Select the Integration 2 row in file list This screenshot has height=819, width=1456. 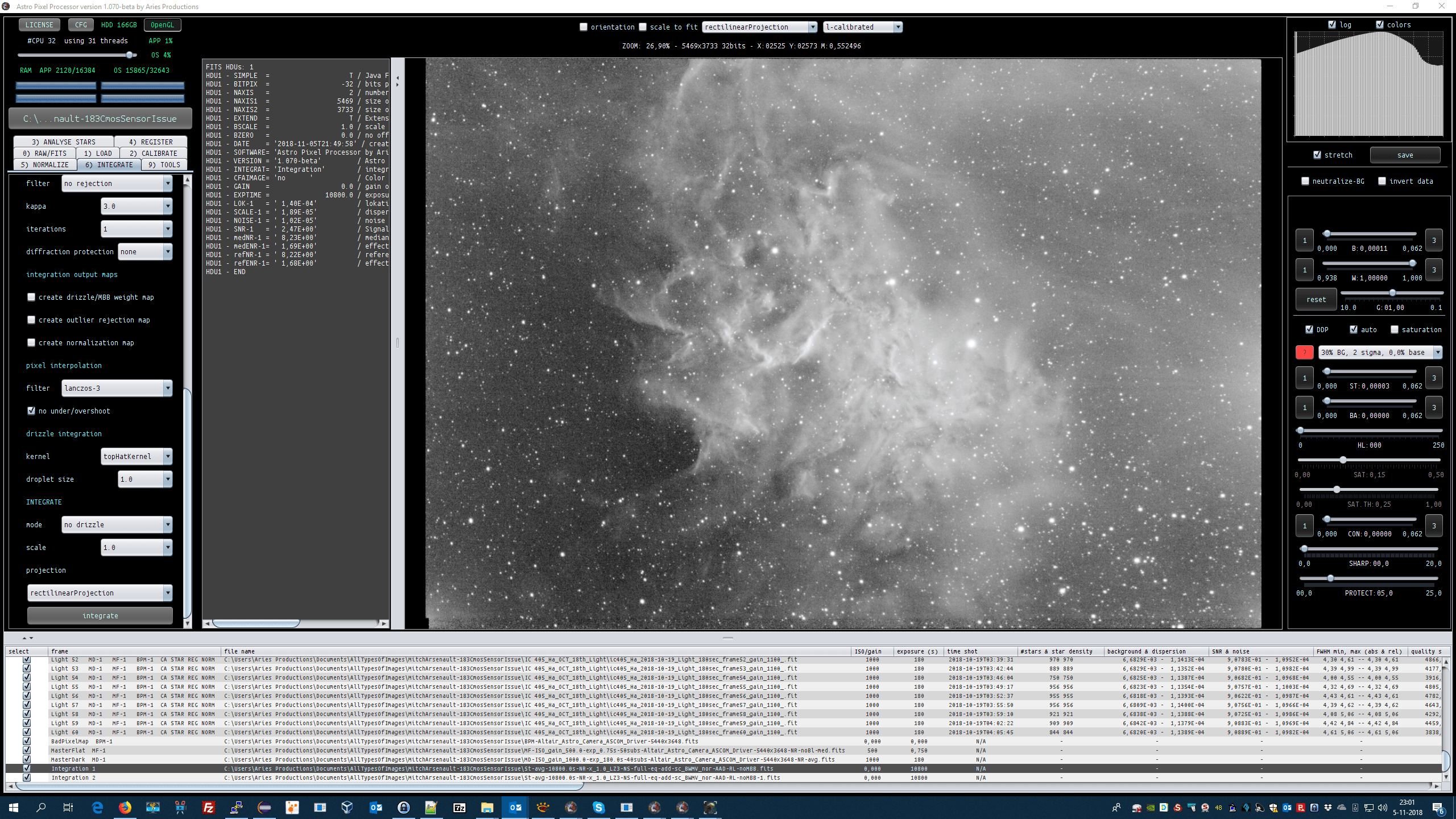[723, 777]
